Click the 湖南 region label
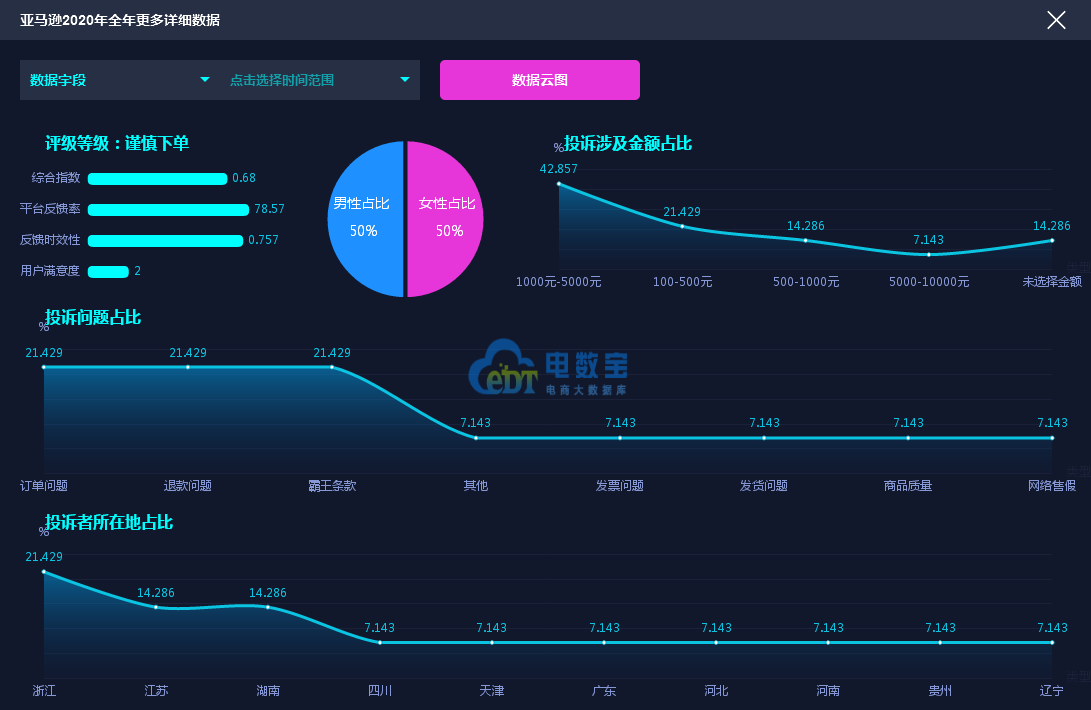This screenshot has width=1091, height=710. click(x=268, y=691)
